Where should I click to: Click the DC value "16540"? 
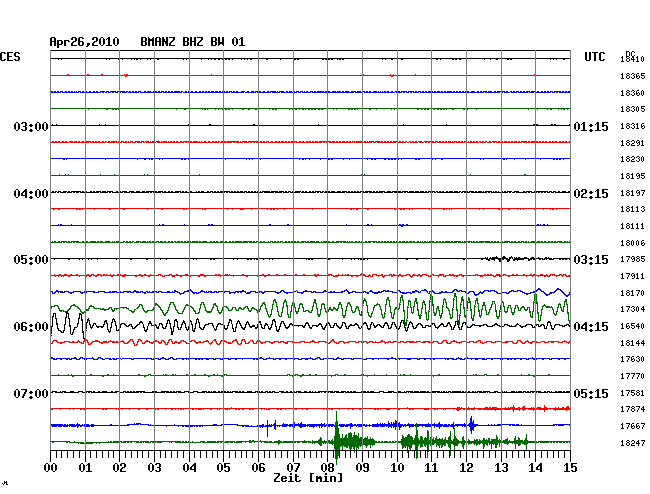pos(633,326)
